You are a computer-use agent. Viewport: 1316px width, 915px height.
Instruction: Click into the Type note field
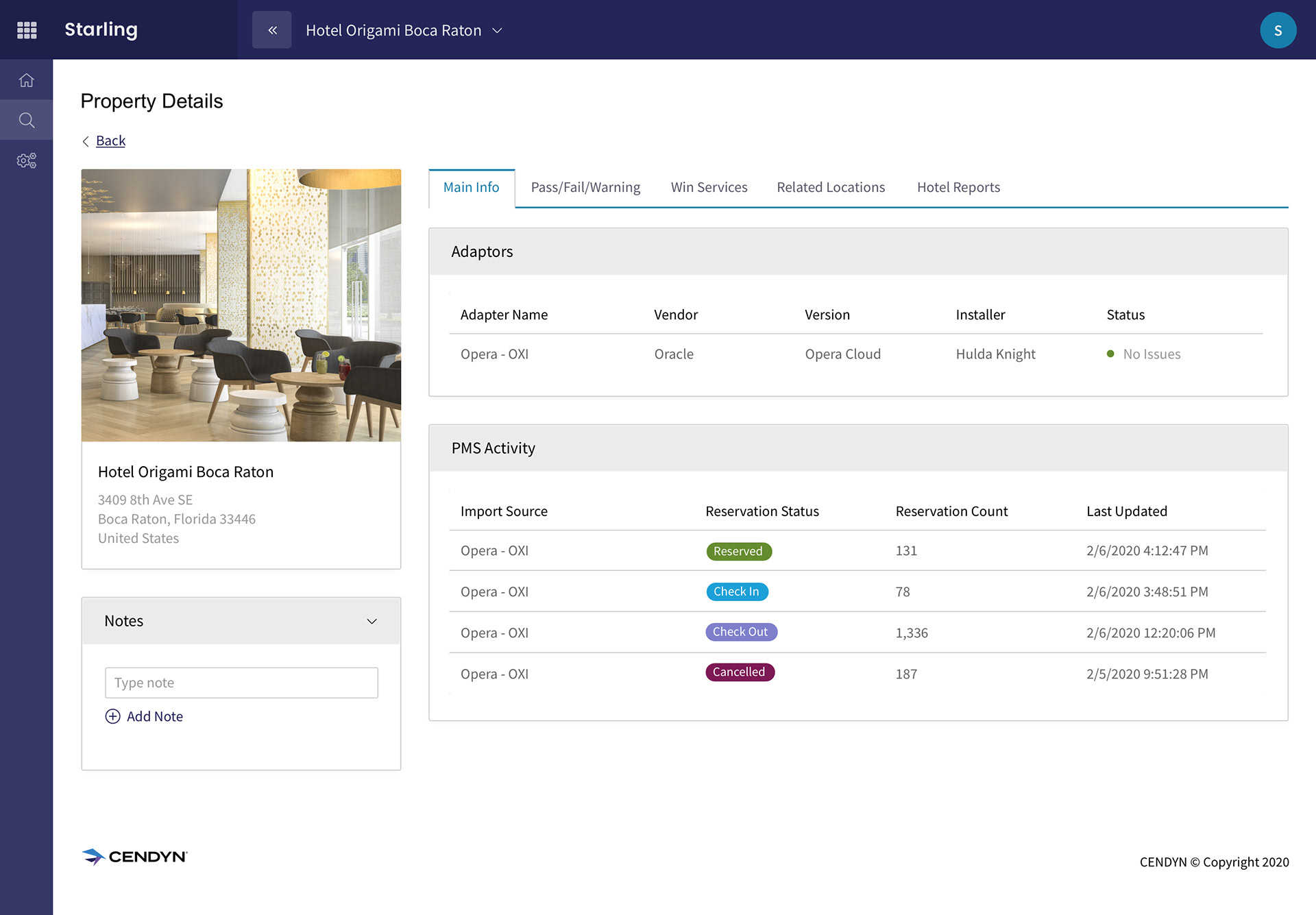click(x=241, y=683)
